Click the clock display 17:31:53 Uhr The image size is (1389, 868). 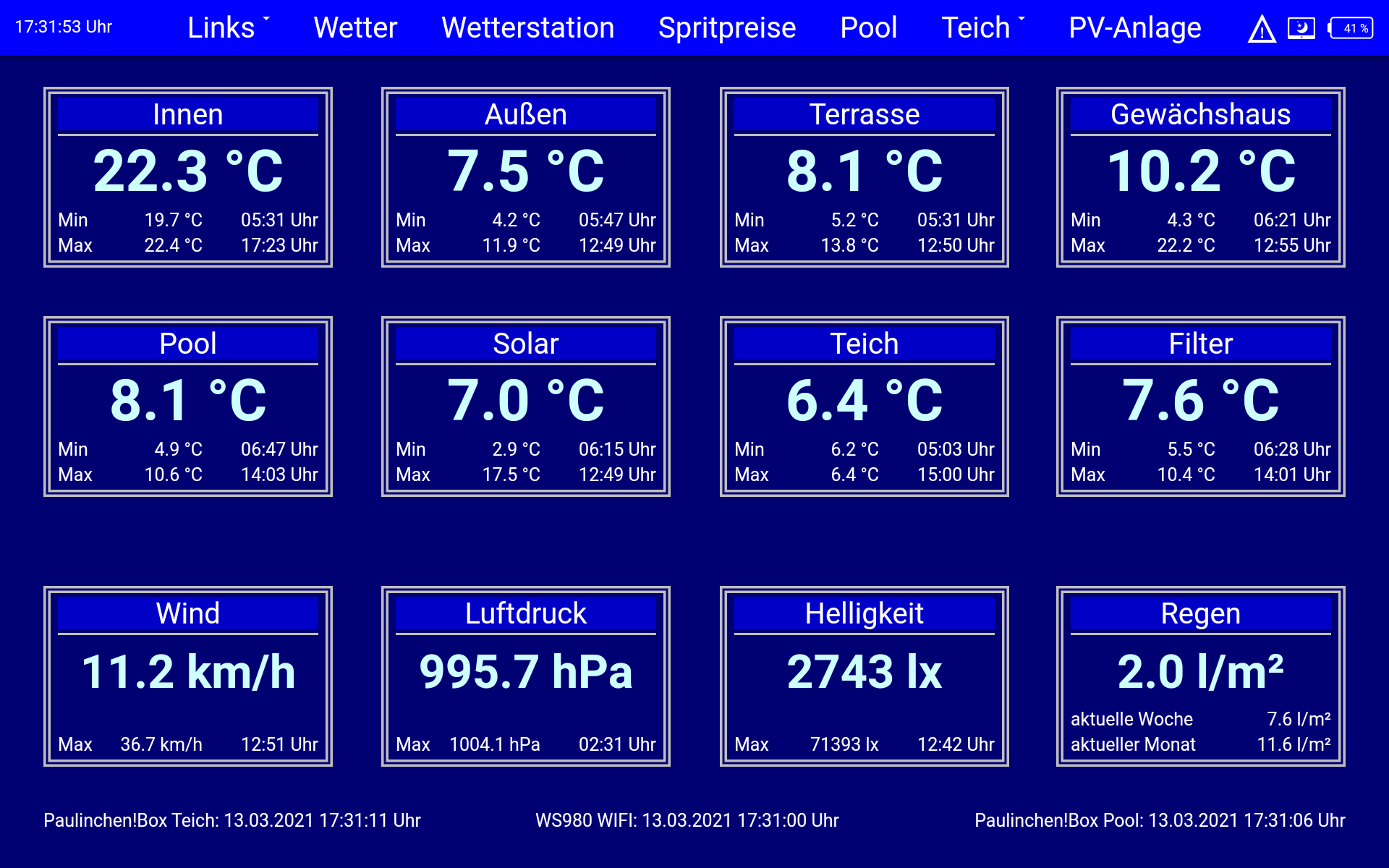[64, 27]
